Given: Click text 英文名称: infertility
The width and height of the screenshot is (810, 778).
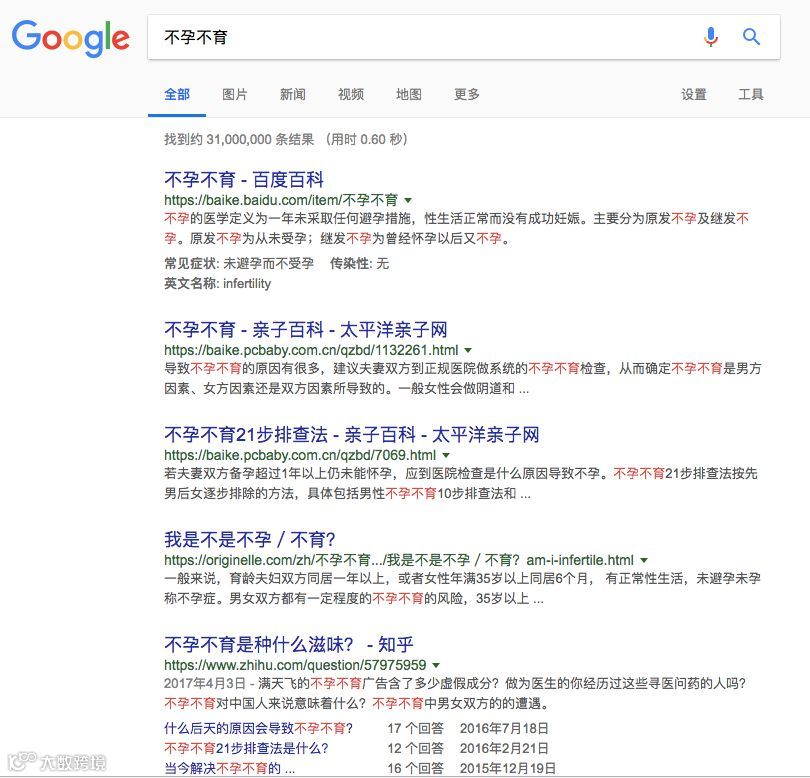Looking at the screenshot, I should pyautogui.click(x=217, y=284).
